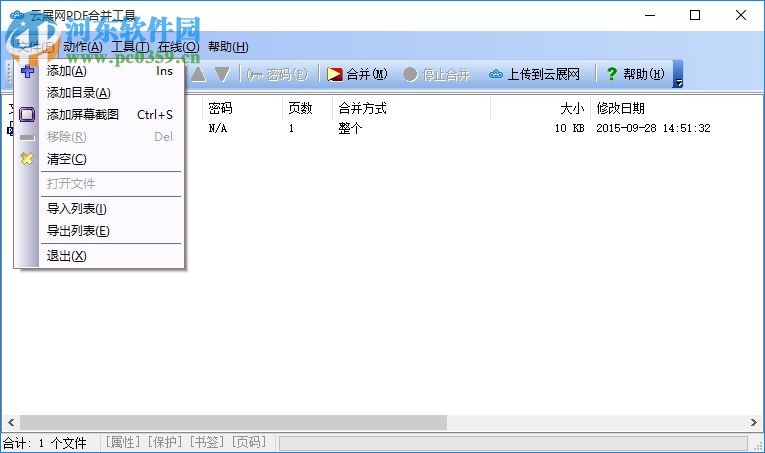The image size is (765, 453).
Task: Open the 帮助(H) menu in menu bar
Action: tap(228, 47)
